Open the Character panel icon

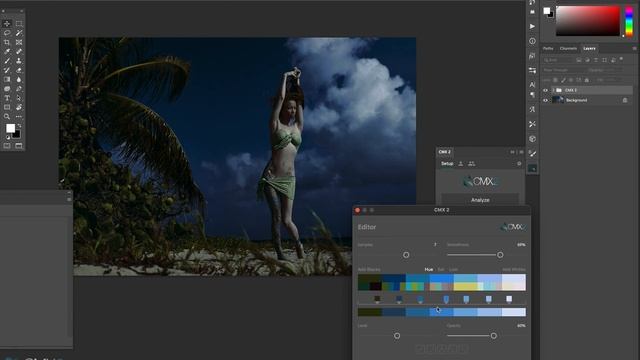tap(532, 84)
